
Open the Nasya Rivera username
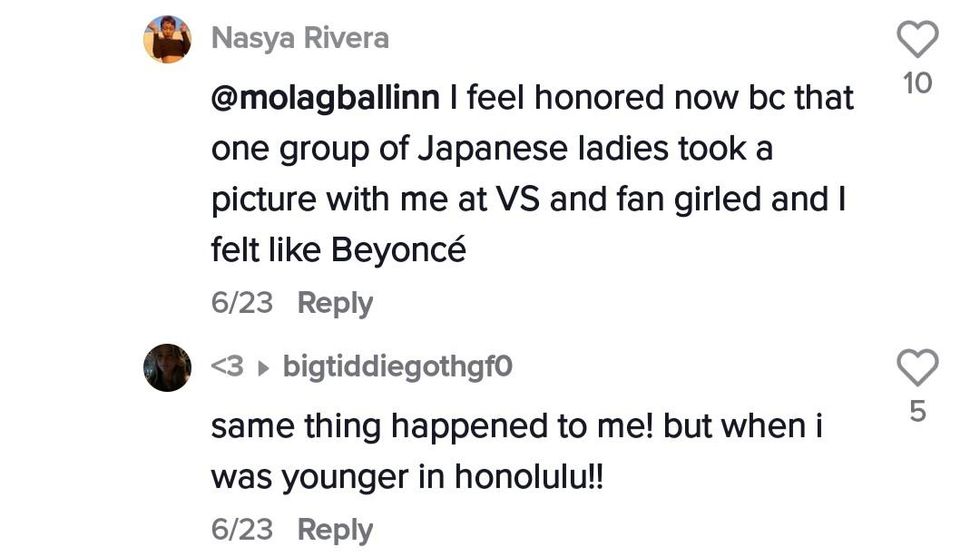point(300,39)
